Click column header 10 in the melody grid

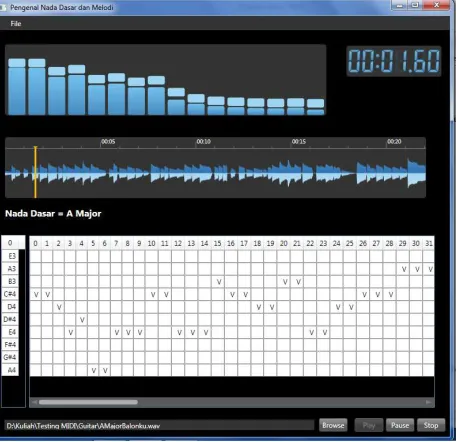[x=152, y=243]
